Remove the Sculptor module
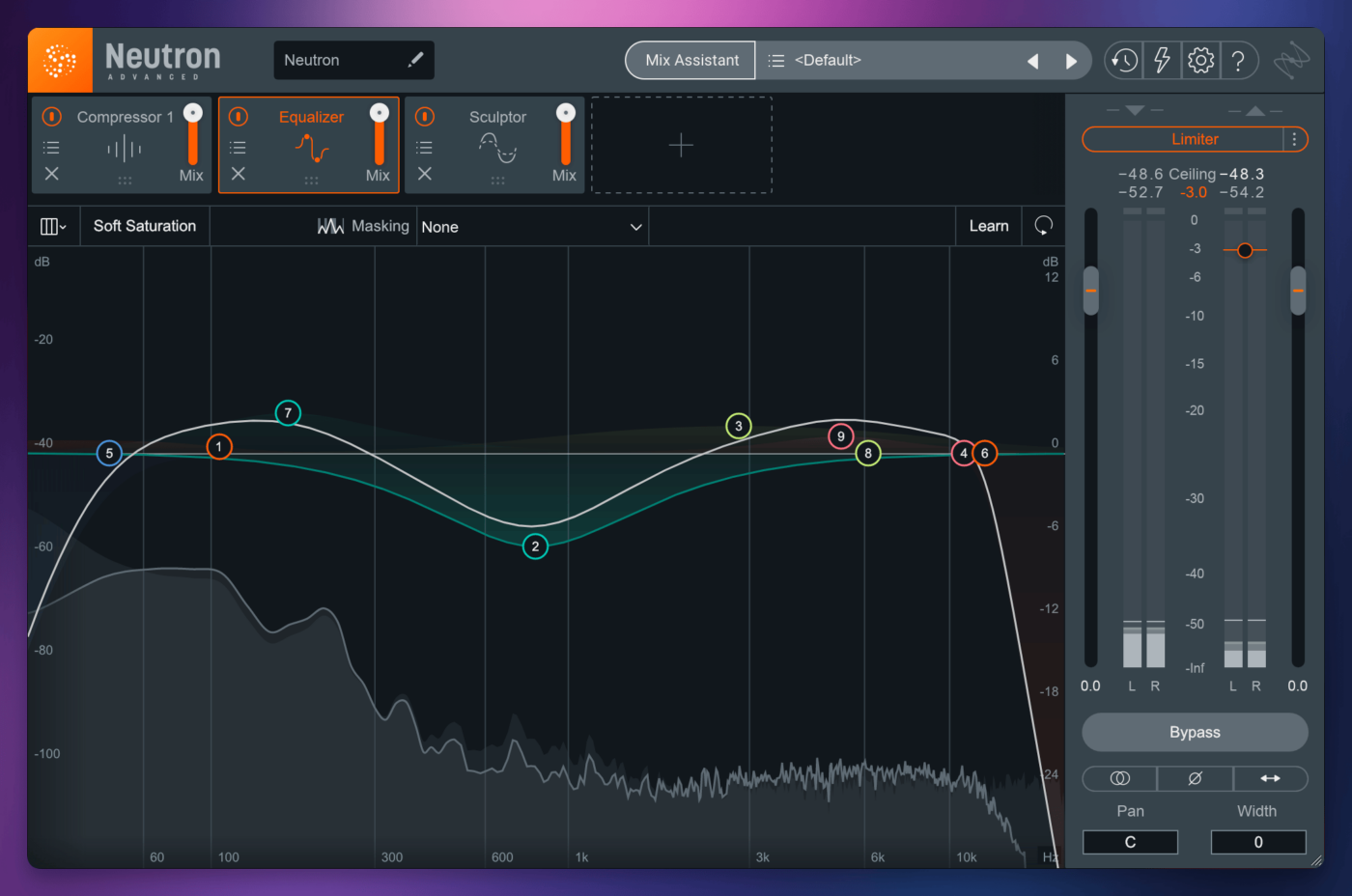 pos(424,174)
